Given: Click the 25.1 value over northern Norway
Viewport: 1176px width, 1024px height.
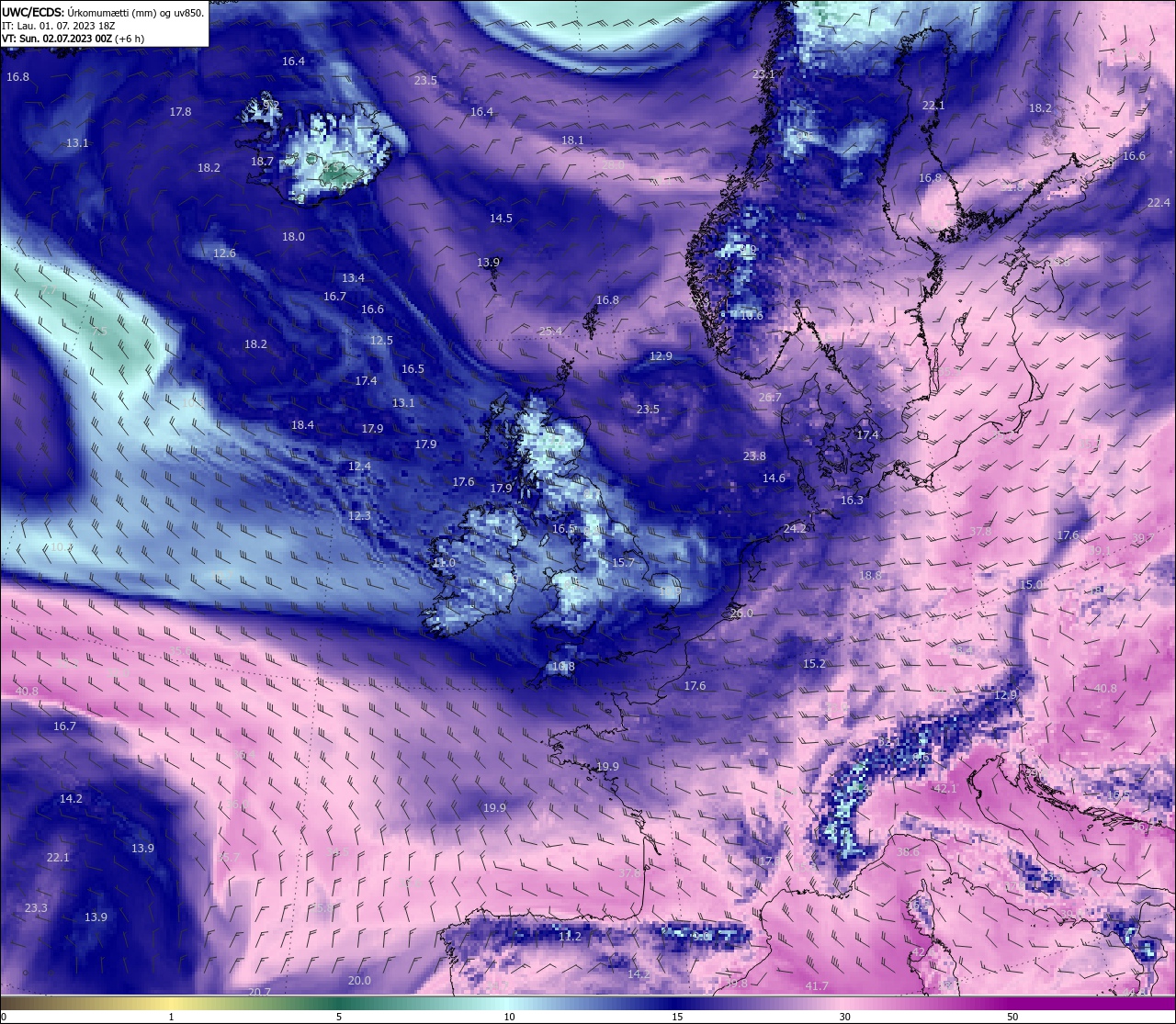Looking at the screenshot, I should (x=763, y=74).
